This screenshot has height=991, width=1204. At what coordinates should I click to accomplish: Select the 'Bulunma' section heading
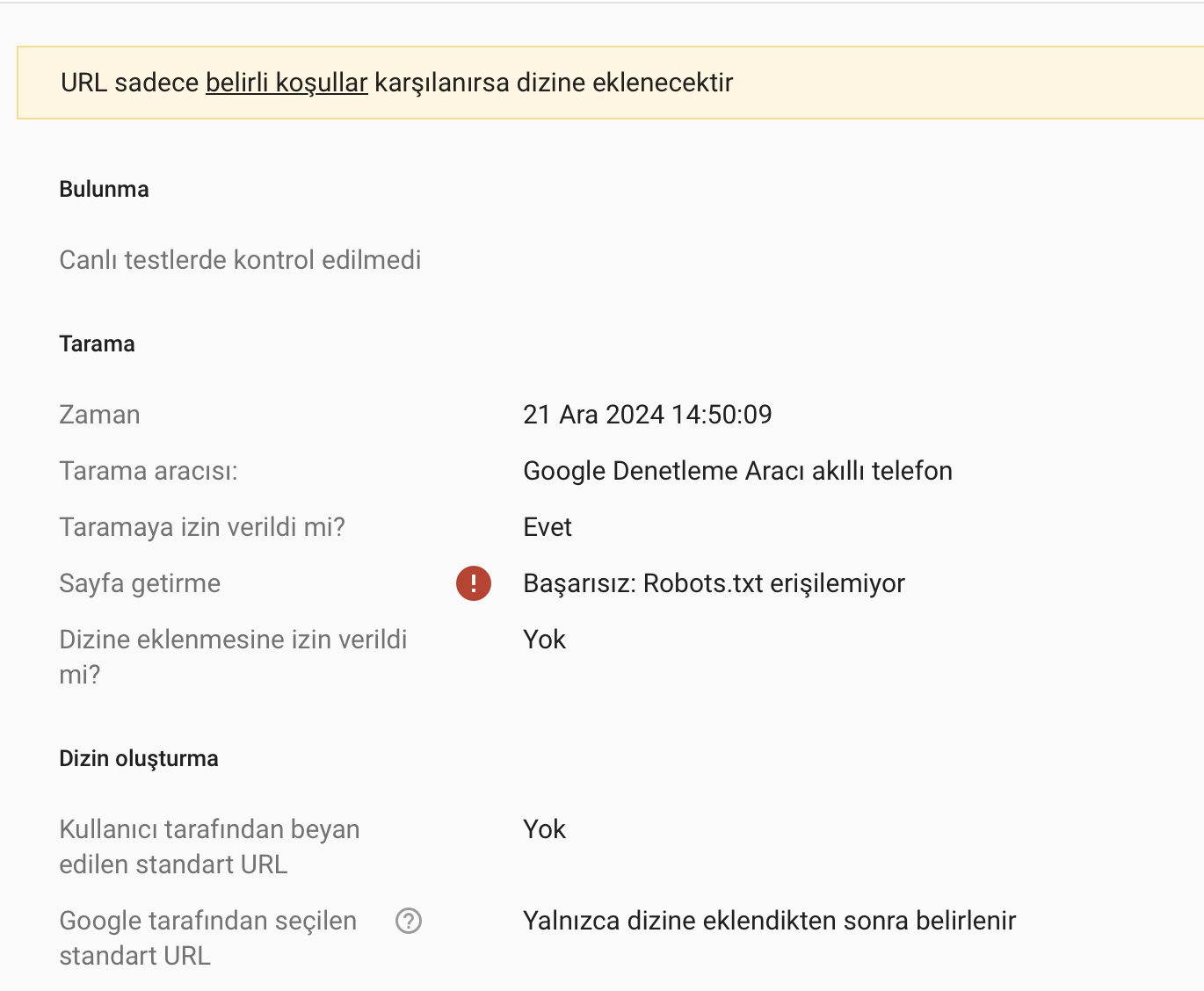pyautogui.click(x=104, y=190)
